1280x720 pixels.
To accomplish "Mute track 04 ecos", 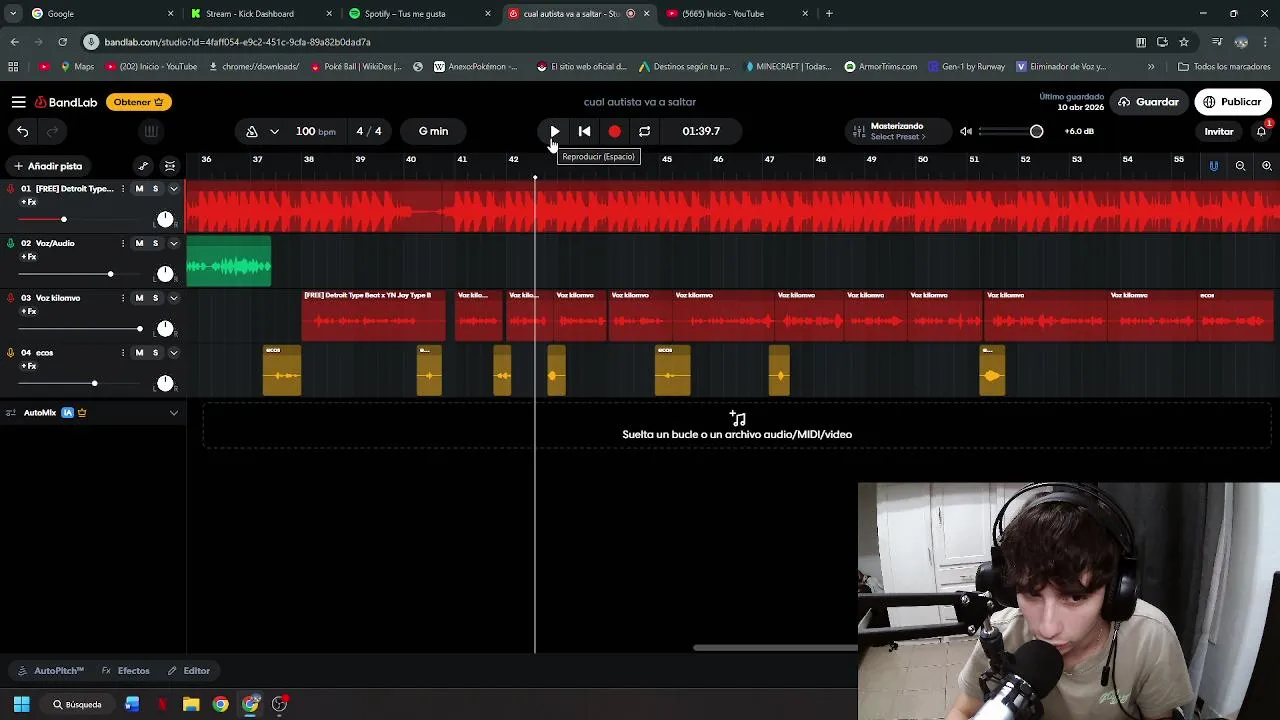I will [139, 352].
